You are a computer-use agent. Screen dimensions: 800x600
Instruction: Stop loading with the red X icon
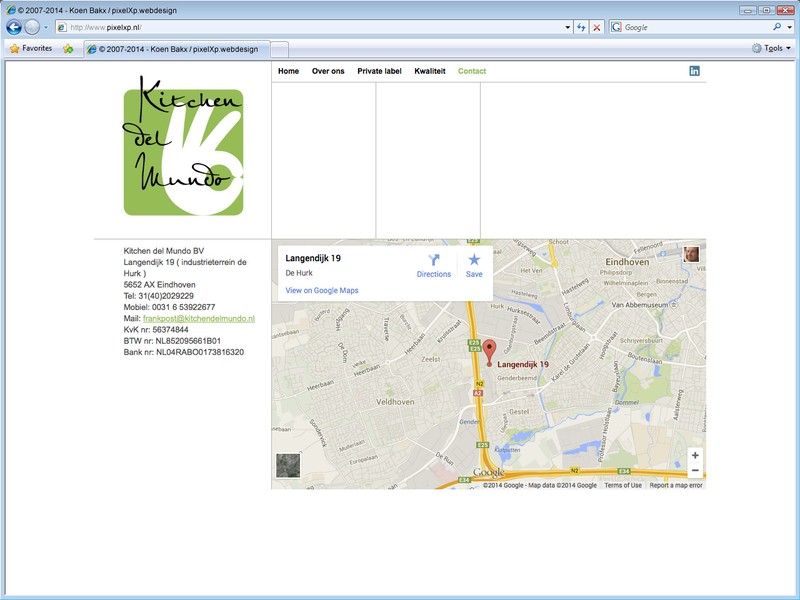click(x=597, y=27)
